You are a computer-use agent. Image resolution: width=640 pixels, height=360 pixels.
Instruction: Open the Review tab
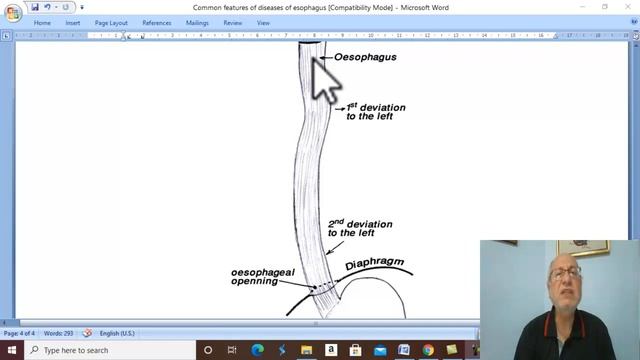(233, 23)
